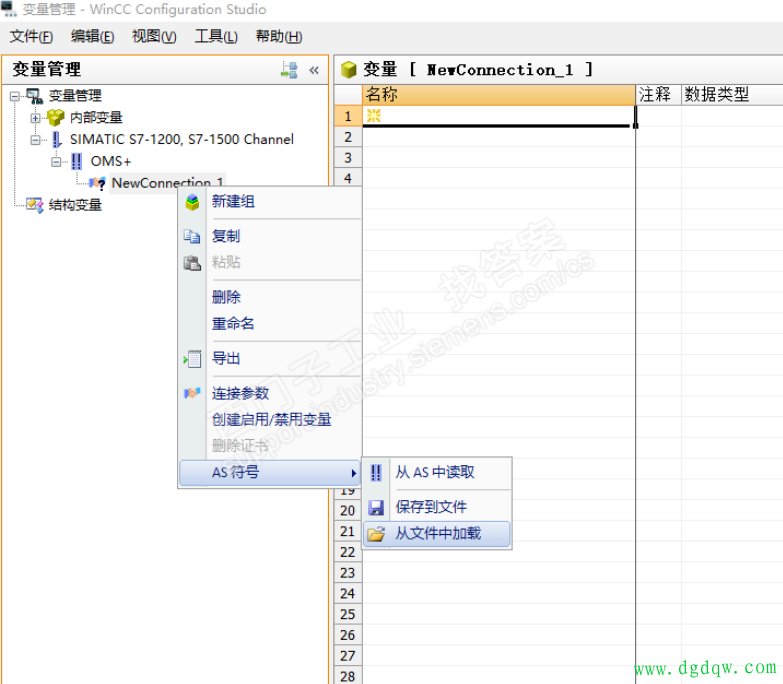Click the 新建组 group icon
This screenshot has width=783, height=684.
coord(192,202)
